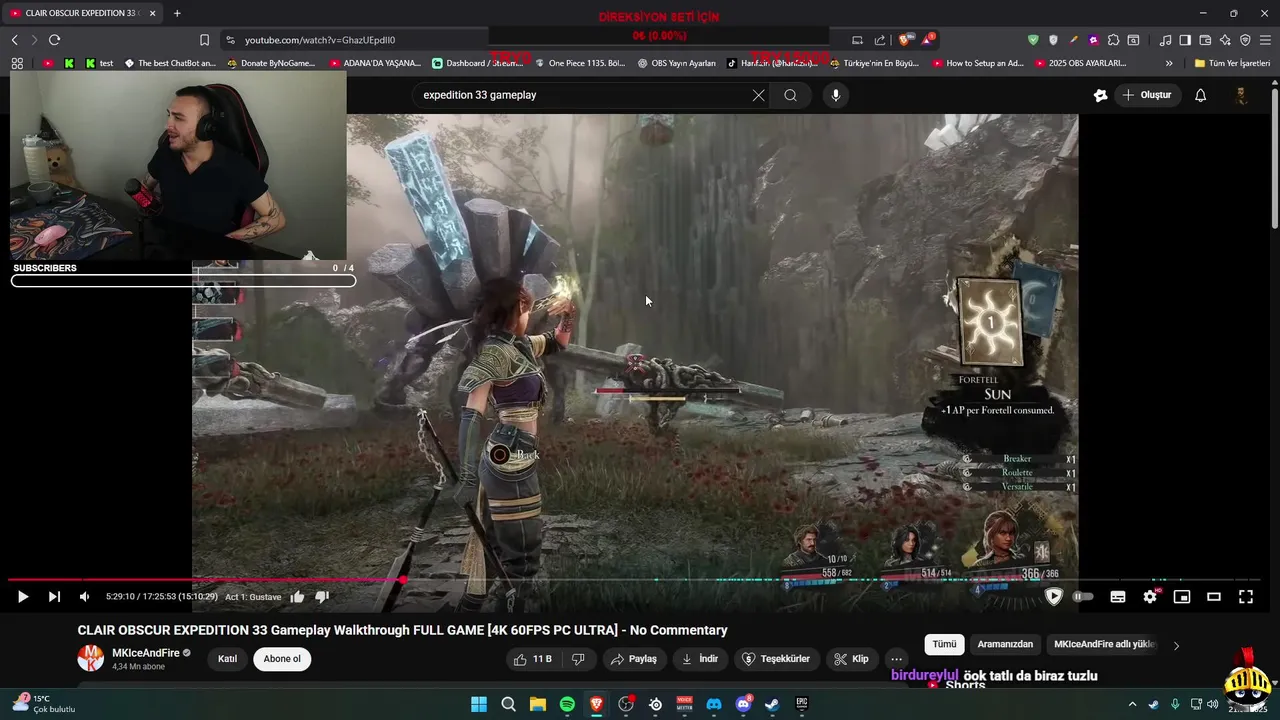Open 'How to Setup an Ad...' bookmark

pyautogui.click(x=978, y=63)
